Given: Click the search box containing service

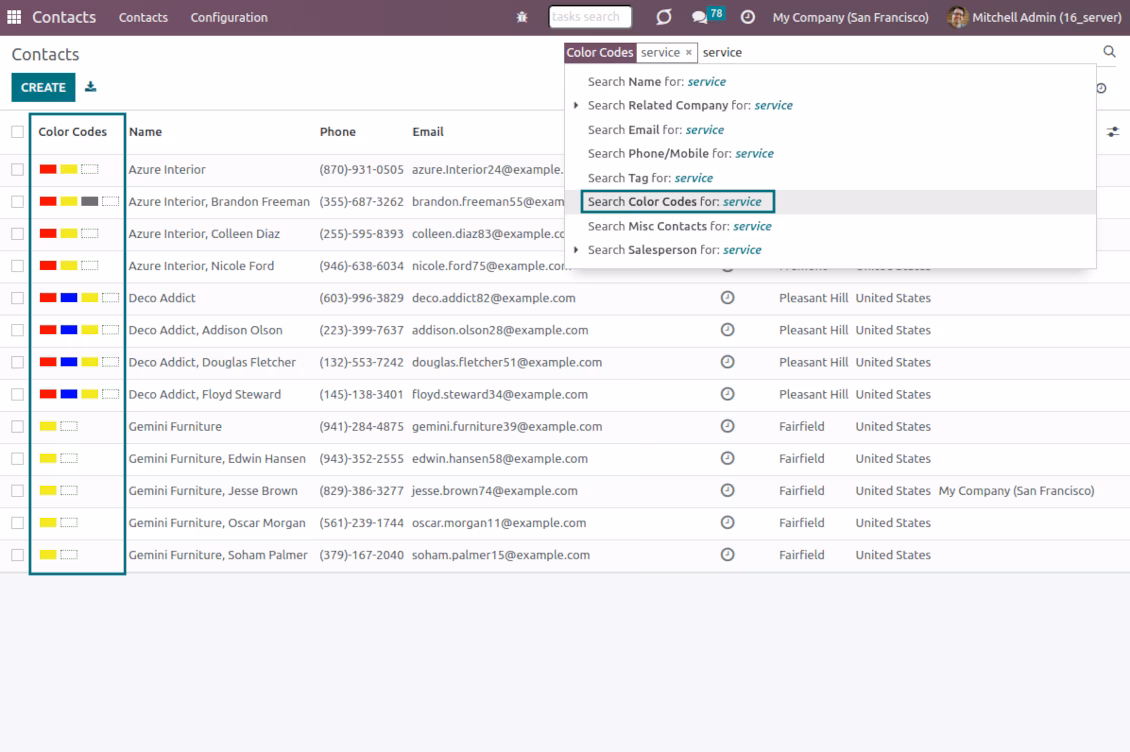Looking at the screenshot, I should click(897, 53).
